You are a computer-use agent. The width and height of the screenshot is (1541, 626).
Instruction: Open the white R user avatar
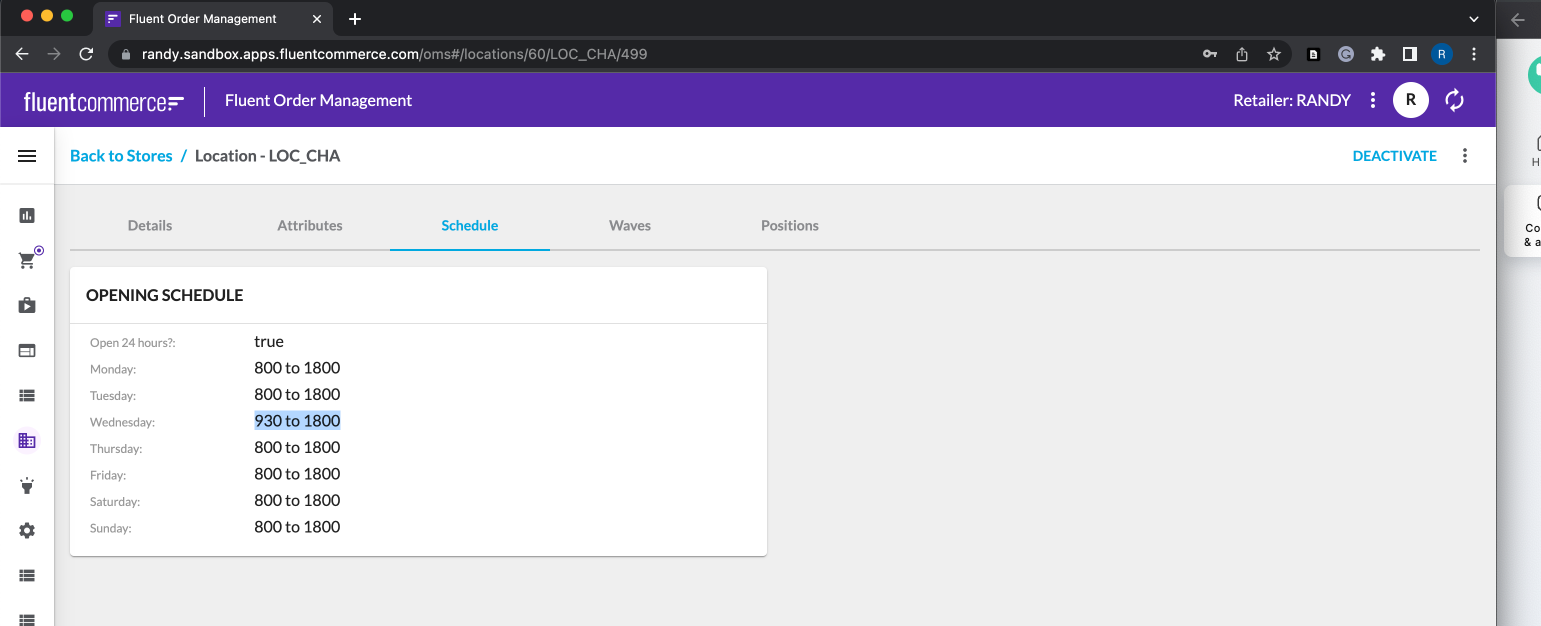point(1410,100)
